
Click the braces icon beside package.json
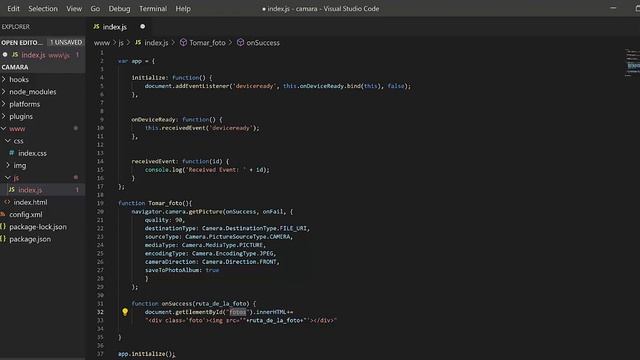coord(3,238)
